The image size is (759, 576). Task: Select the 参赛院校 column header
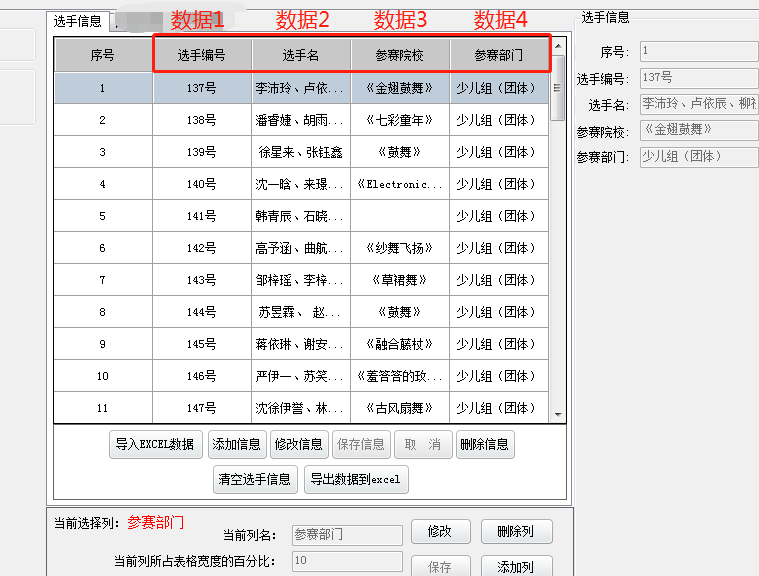click(x=400, y=56)
